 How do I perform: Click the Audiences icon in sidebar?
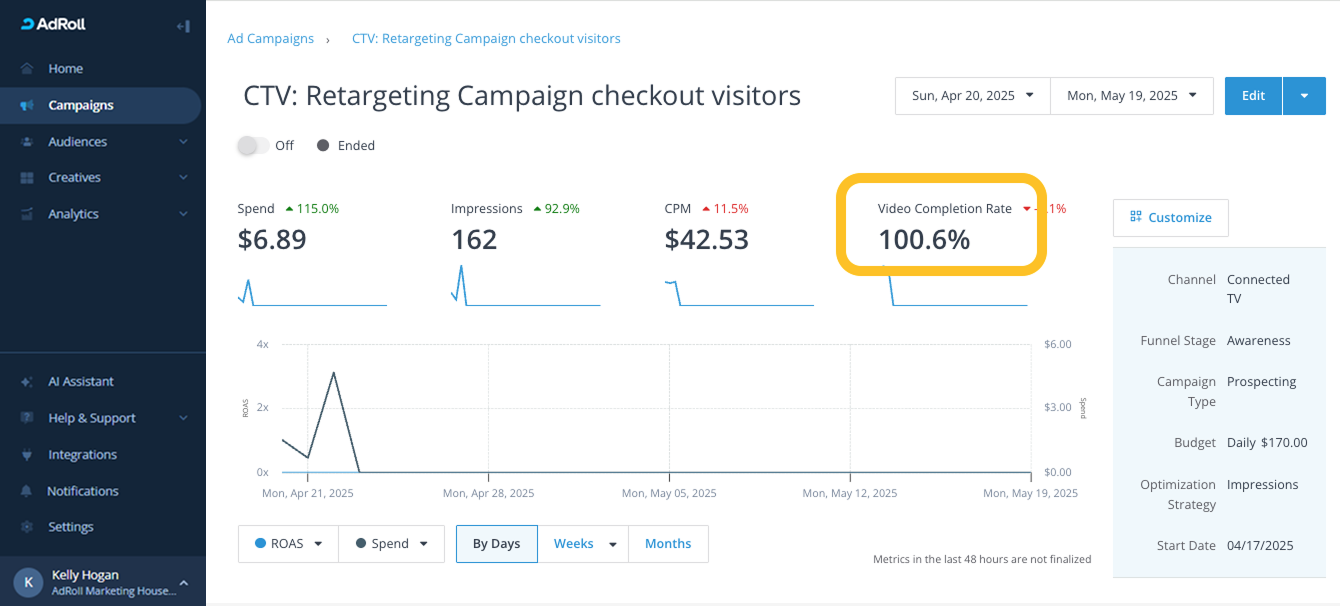point(27,142)
